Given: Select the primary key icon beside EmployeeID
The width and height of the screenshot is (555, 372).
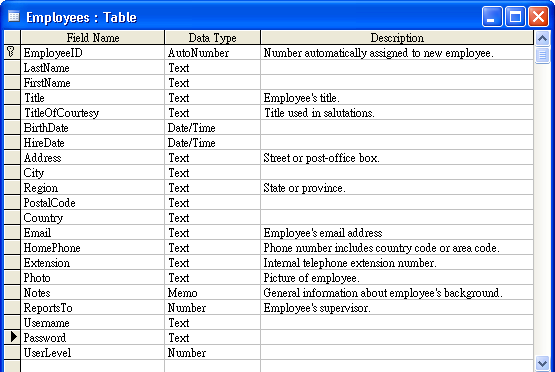Looking at the screenshot, I should tap(11, 52).
